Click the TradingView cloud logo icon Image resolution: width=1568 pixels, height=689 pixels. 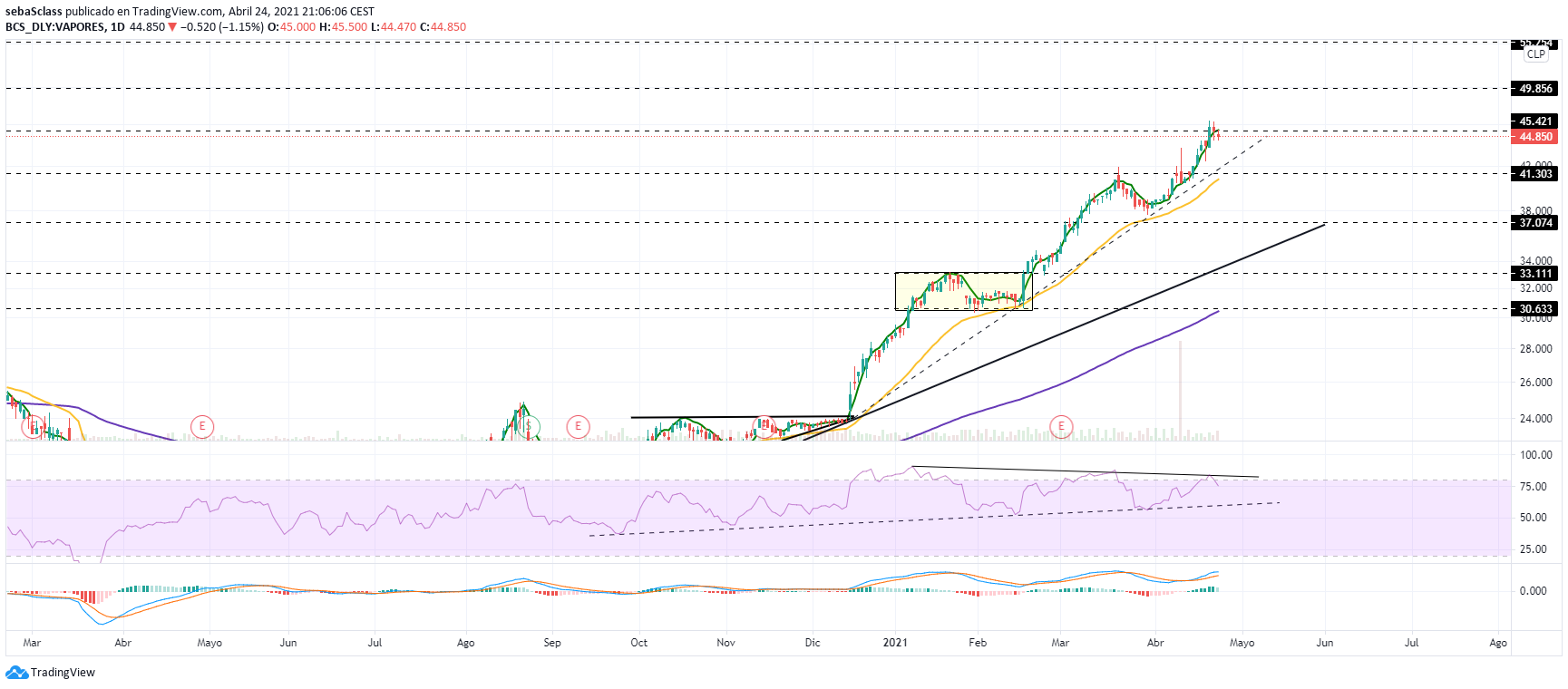click(x=16, y=673)
